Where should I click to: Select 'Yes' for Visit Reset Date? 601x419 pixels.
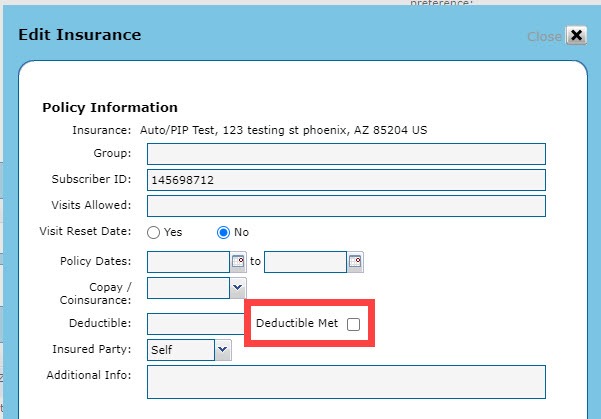(154, 232)
